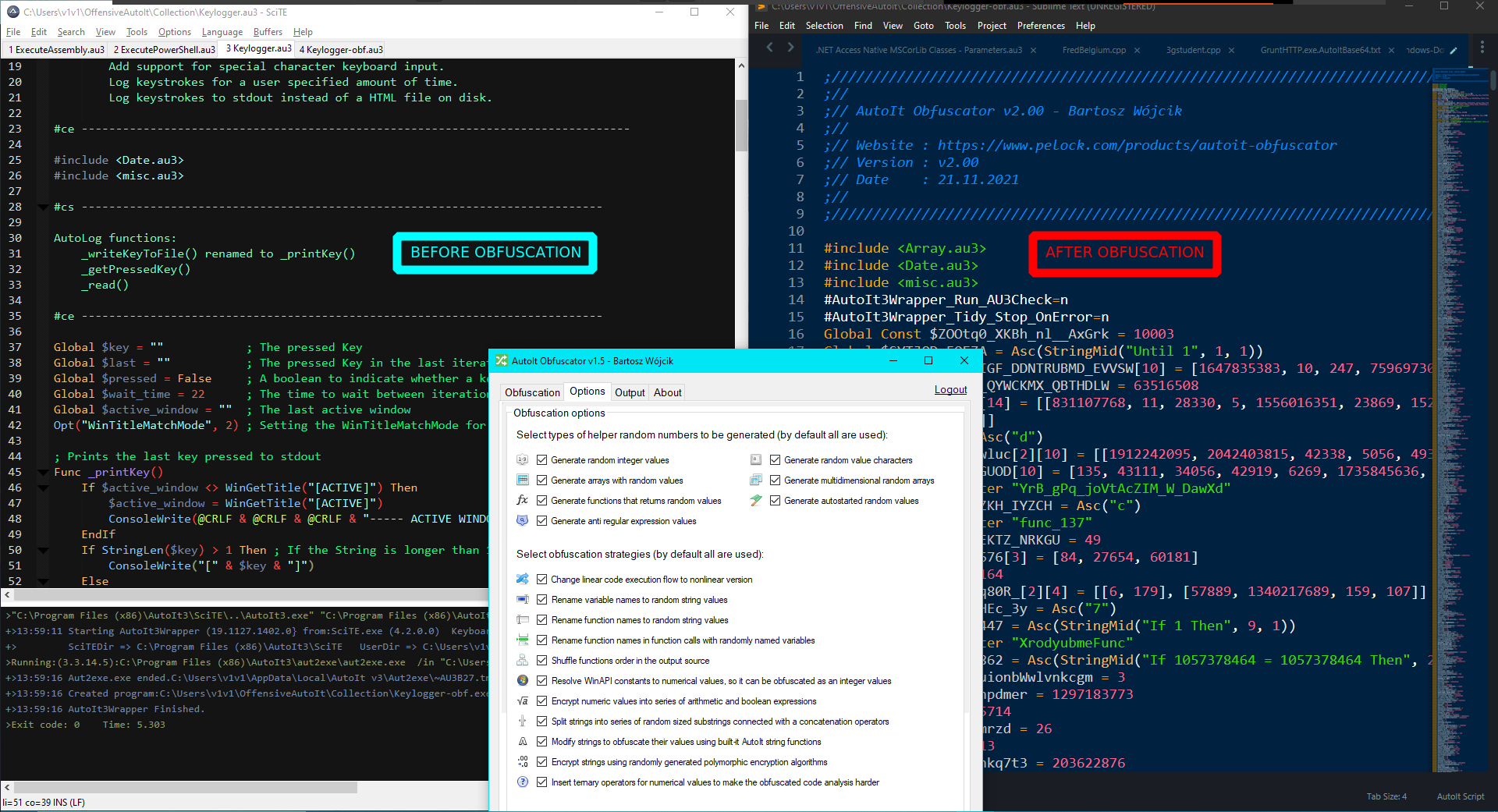
Task: Collapse the If StringLen fold at line 50
Action: [43, 551]
